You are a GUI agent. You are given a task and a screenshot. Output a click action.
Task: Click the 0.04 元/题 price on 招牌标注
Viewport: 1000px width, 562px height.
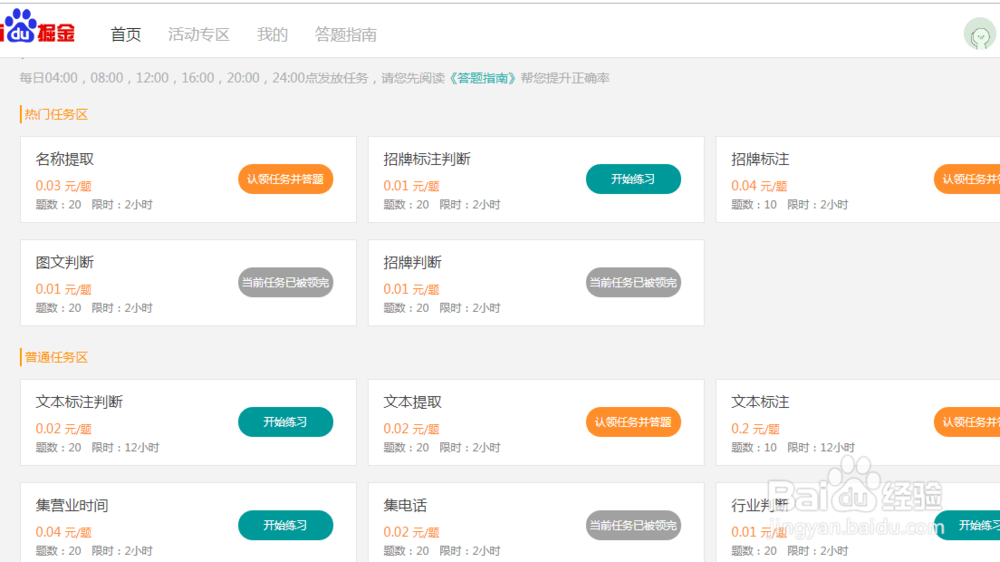point(759,186)
